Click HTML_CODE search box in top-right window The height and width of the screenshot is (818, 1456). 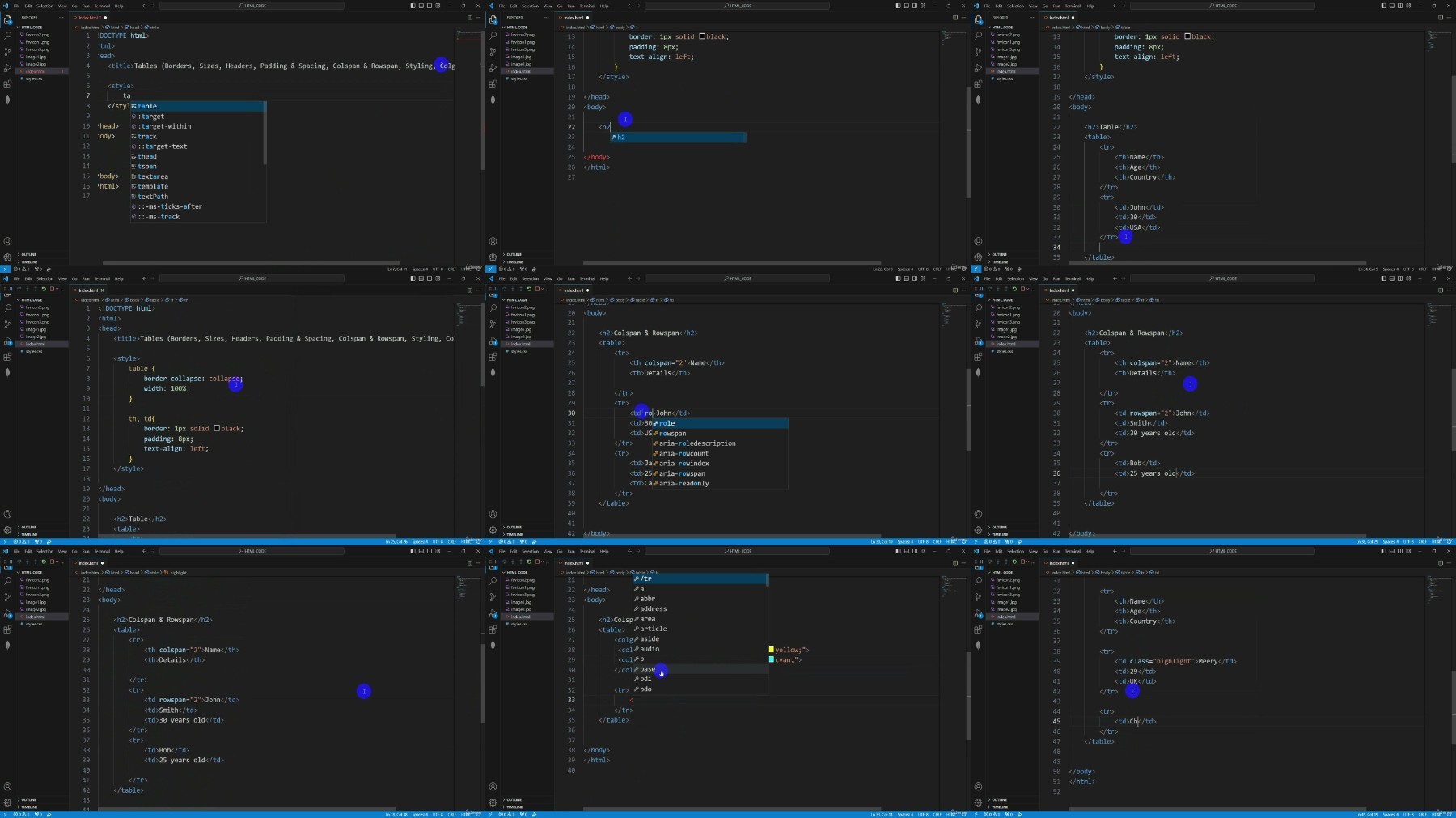click(1223, 6)
